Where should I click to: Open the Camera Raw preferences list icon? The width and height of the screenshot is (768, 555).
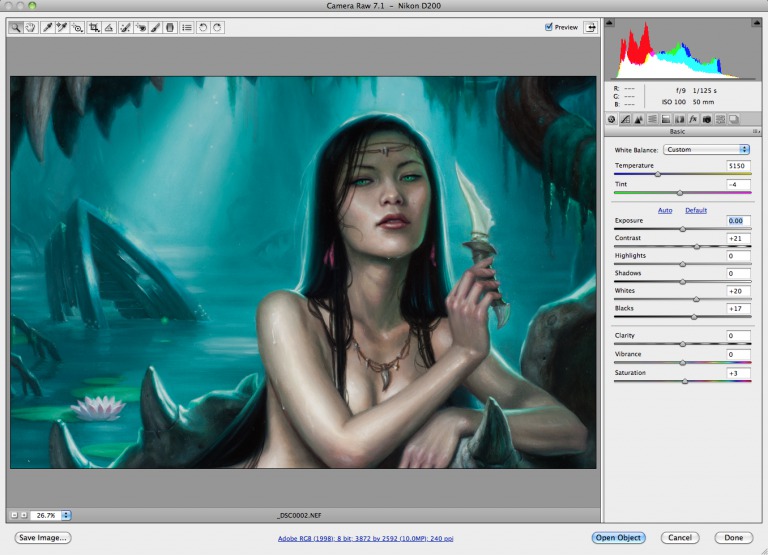[187, 27]
